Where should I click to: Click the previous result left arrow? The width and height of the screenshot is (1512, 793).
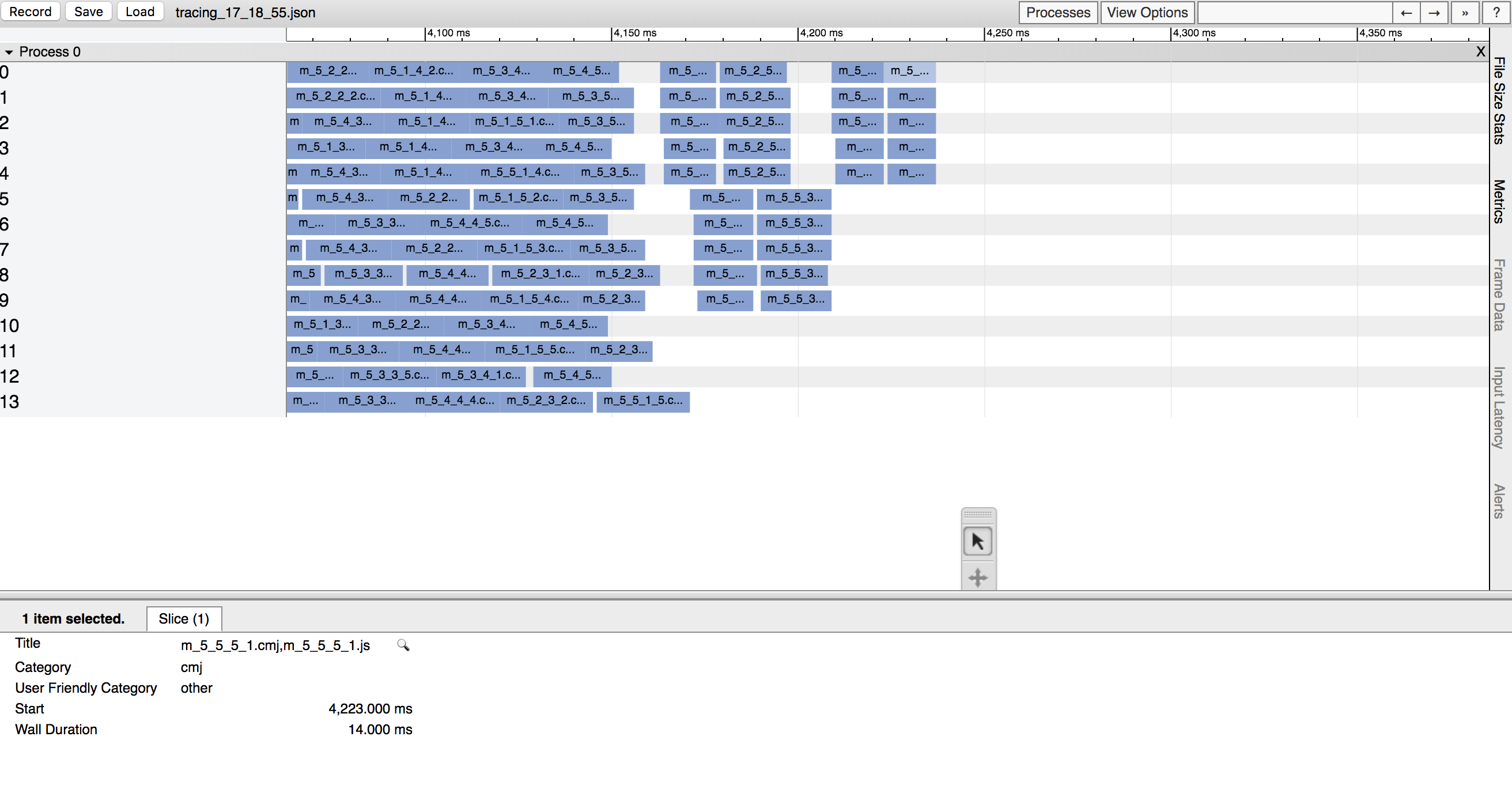pyautogui.click(x=1406, y=12)
